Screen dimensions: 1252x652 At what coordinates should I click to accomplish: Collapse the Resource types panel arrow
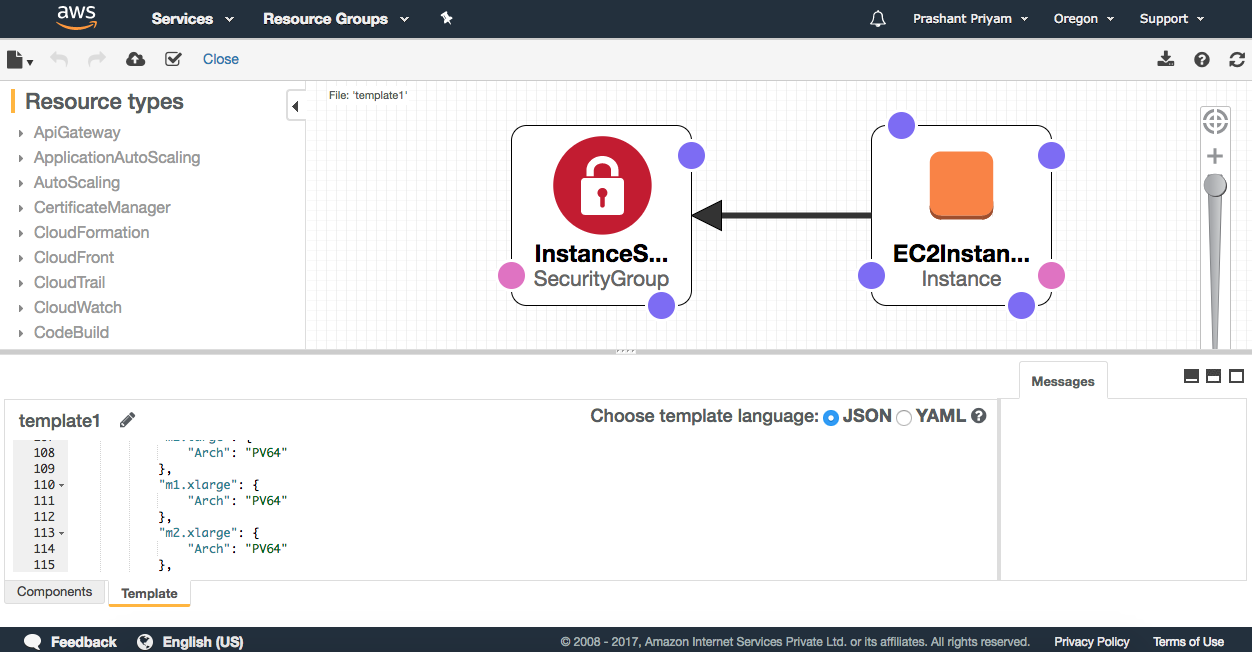tap(296, 105)
